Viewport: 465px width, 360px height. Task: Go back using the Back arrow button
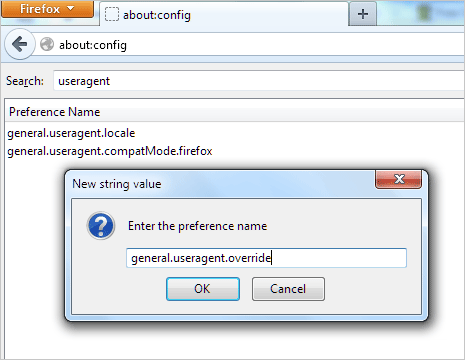click(20, 44)
